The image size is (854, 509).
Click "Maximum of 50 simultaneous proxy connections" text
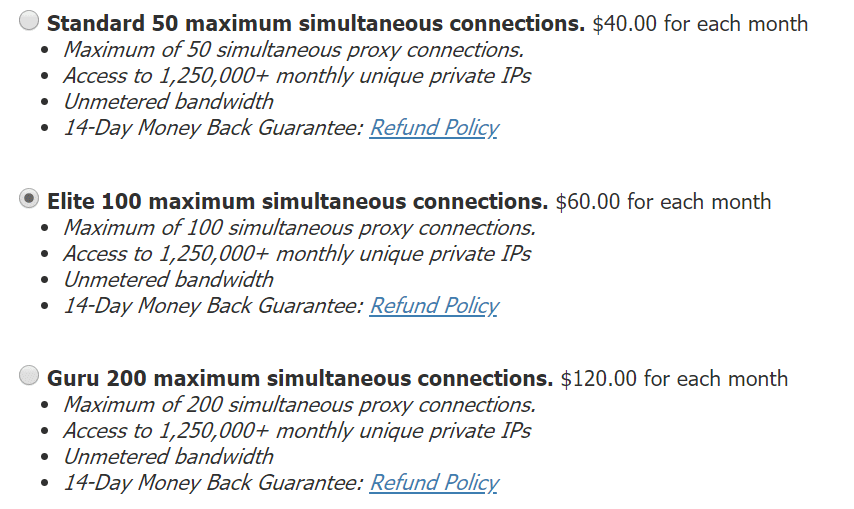pyautogui.click(x=293, y=50)
